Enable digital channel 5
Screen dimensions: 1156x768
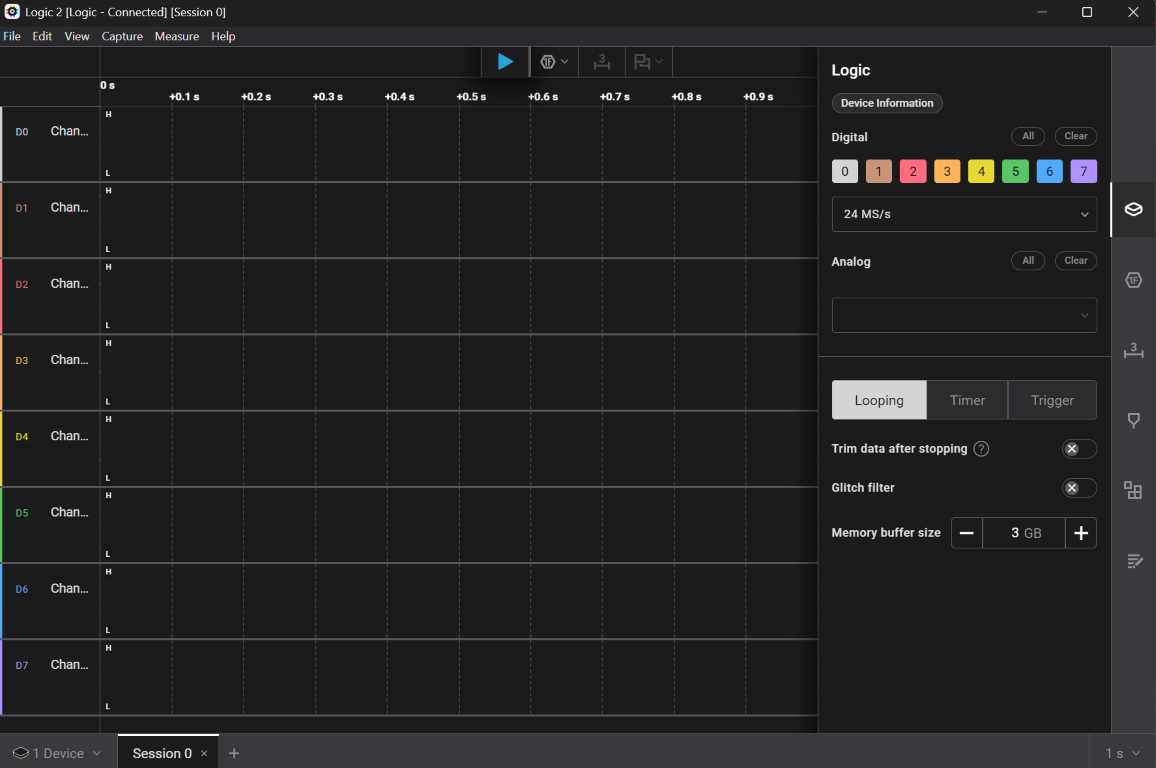[x=1015, y=171]
